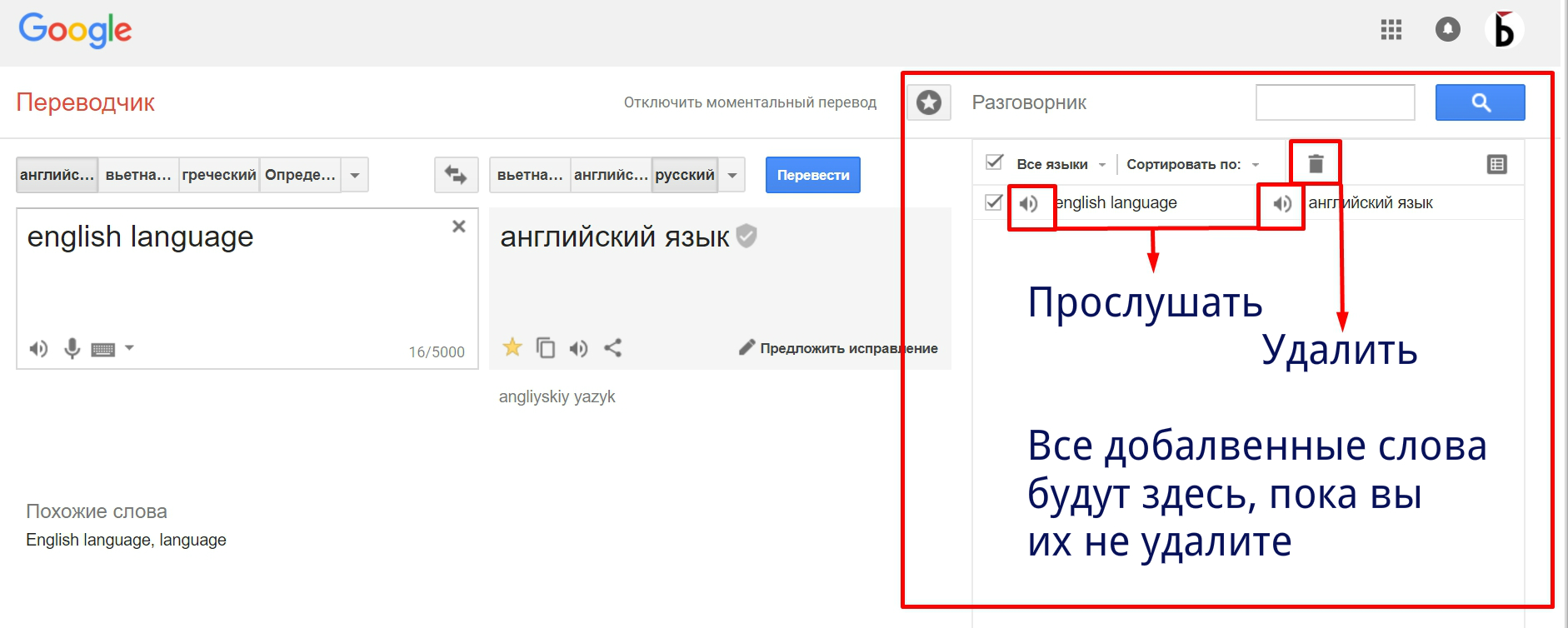Copy the translation text
The height and width of the screenshot is (628, 1568).
546,347
